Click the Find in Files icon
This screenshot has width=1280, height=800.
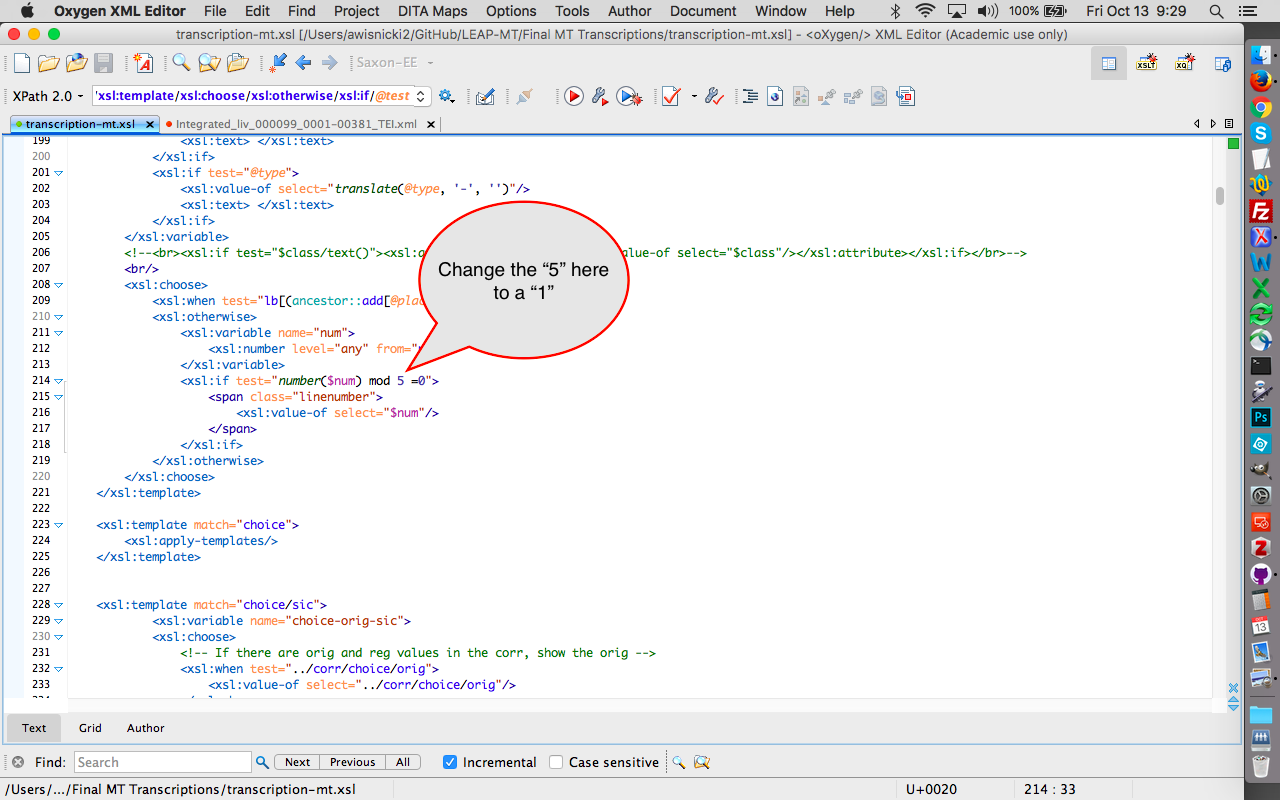click(x=208, y=63)
